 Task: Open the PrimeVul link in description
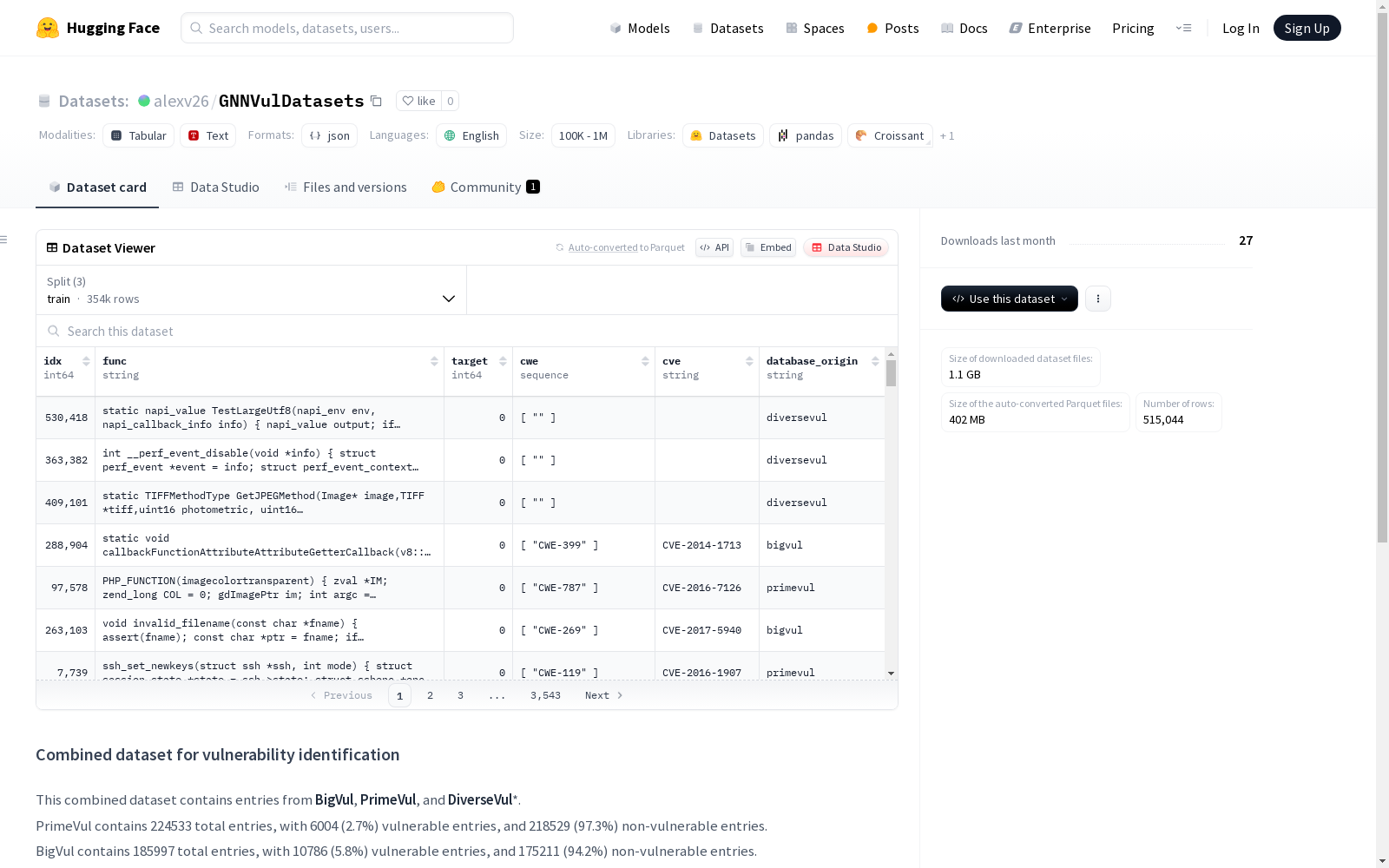(388, 799)
